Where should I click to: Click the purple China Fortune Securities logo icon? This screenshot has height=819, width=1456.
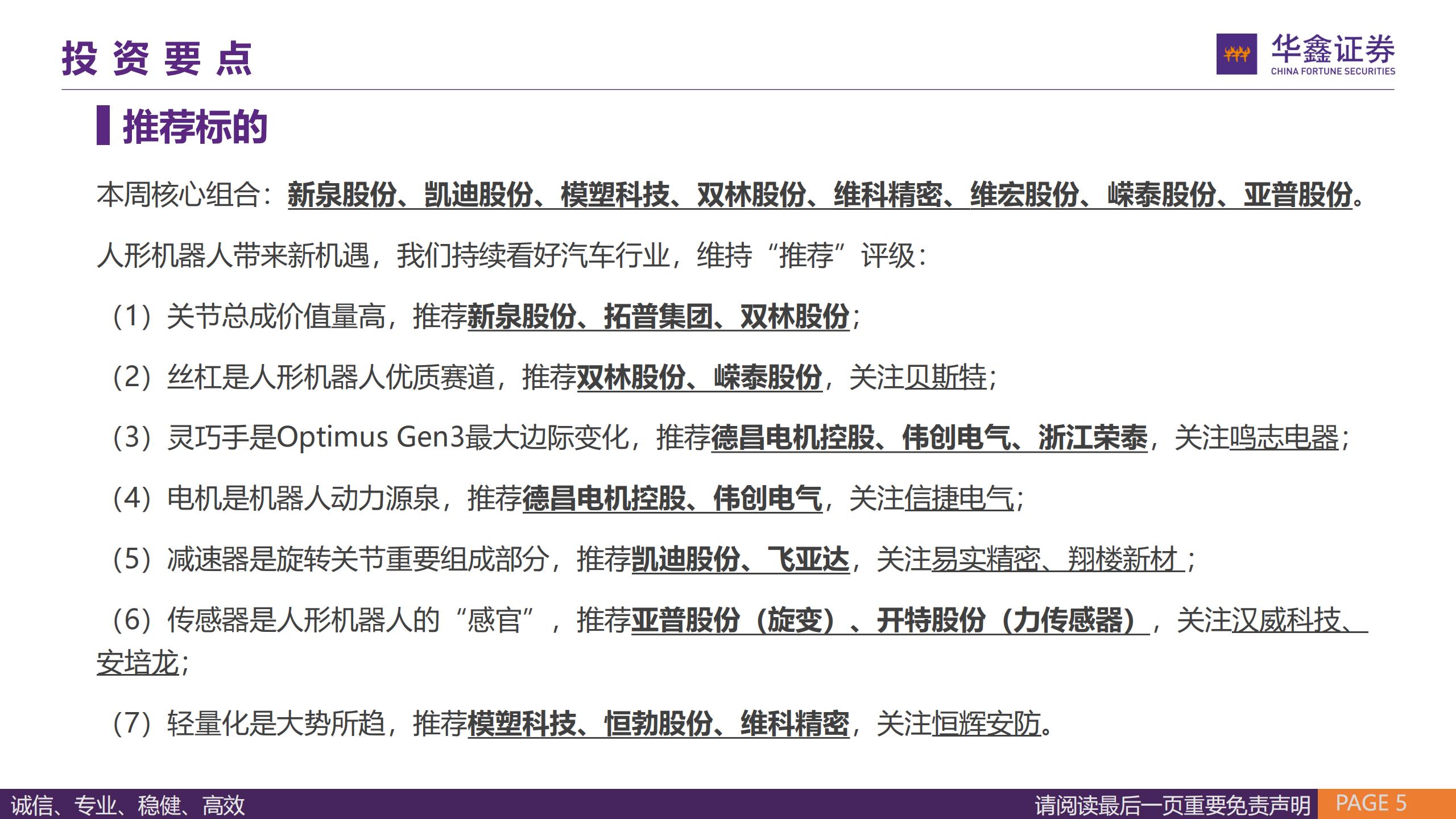[1236, 54]
